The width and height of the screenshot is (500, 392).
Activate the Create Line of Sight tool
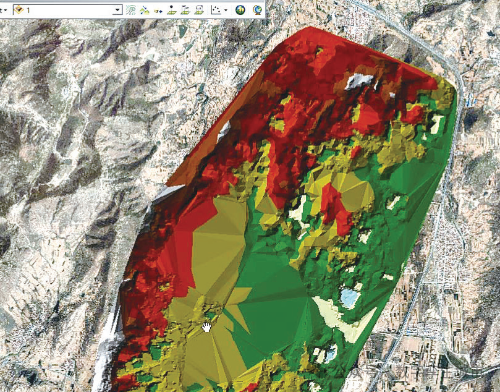158,10
